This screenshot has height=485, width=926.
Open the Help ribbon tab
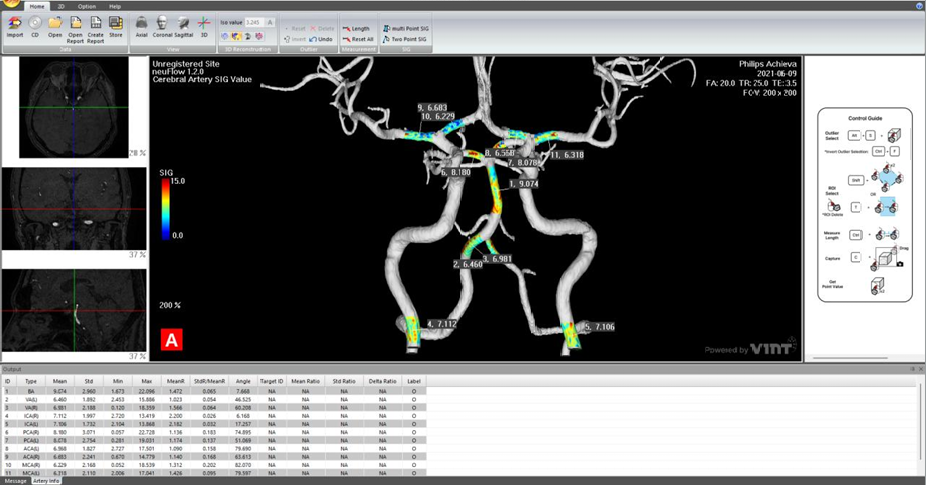[x=115, y=6]
